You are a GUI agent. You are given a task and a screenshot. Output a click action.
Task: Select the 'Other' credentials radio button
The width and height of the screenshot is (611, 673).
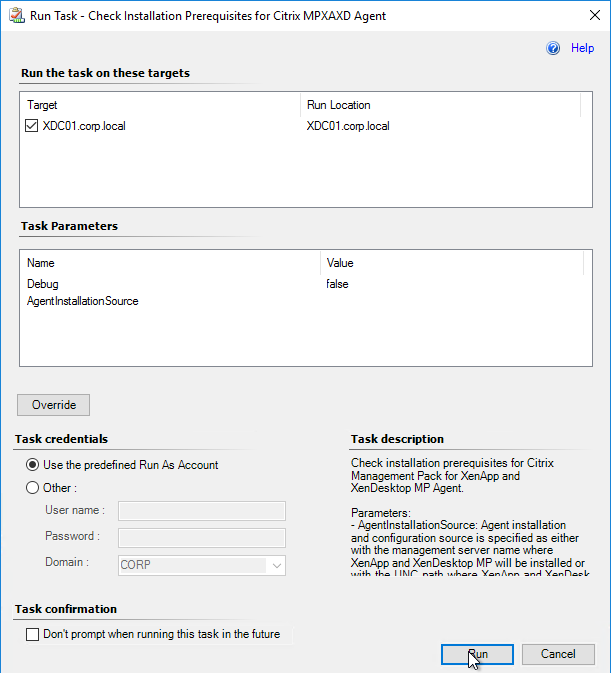(x=32, y=488)
